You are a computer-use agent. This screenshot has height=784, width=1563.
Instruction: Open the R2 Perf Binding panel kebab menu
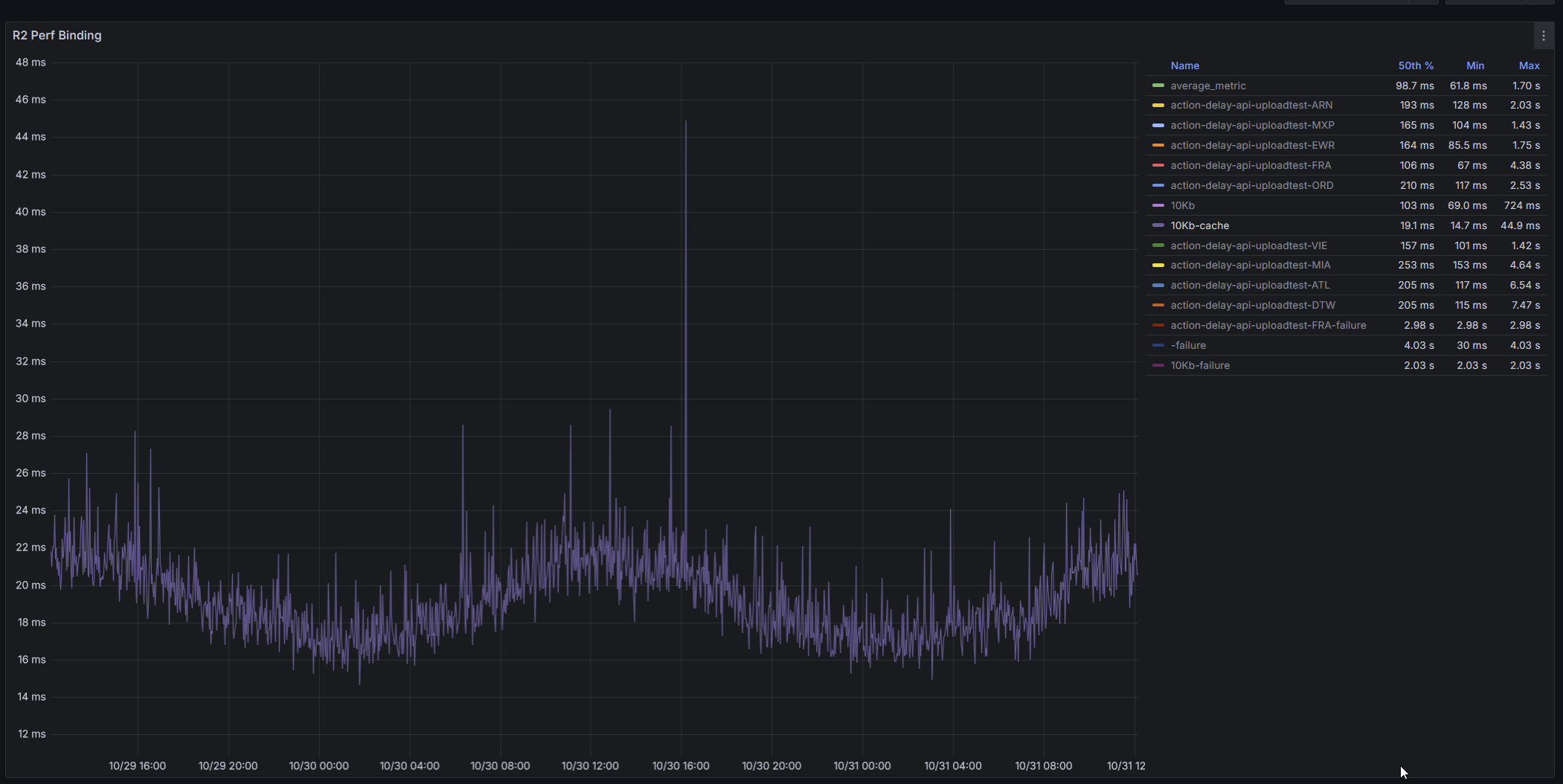coord(1543,35)
